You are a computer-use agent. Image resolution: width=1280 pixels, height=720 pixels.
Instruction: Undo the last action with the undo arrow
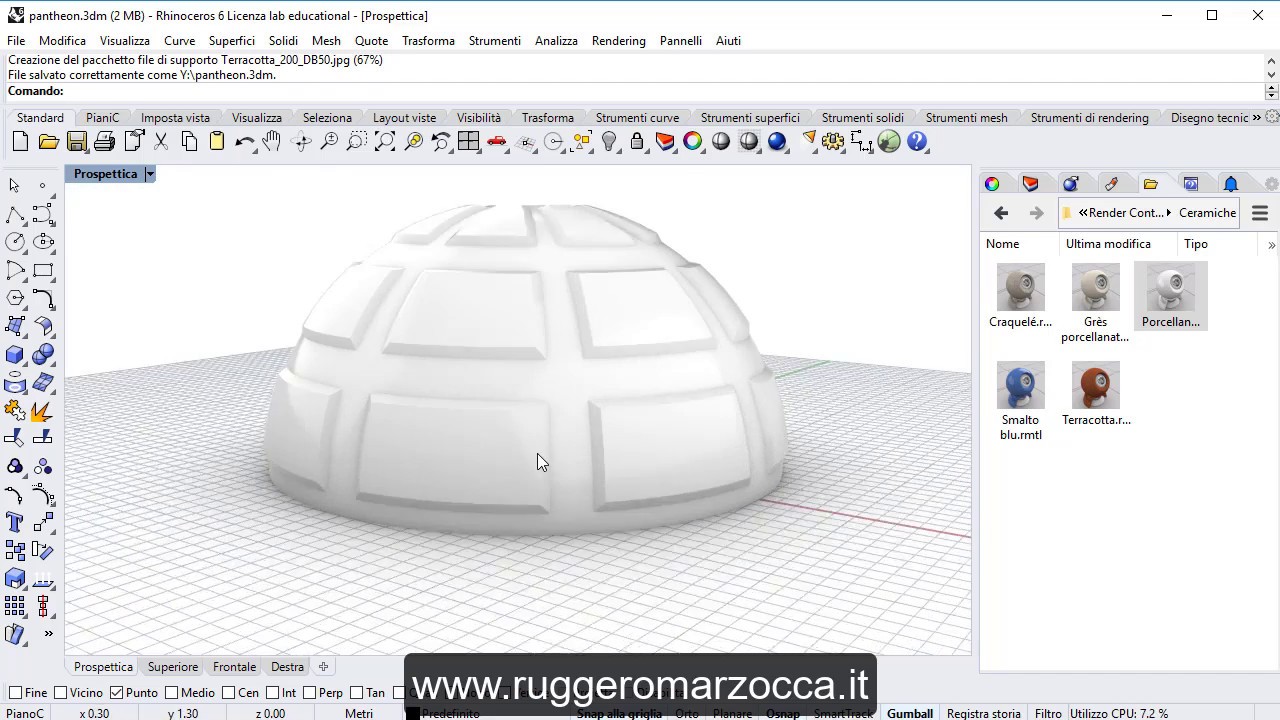click(x=245, y=142)
